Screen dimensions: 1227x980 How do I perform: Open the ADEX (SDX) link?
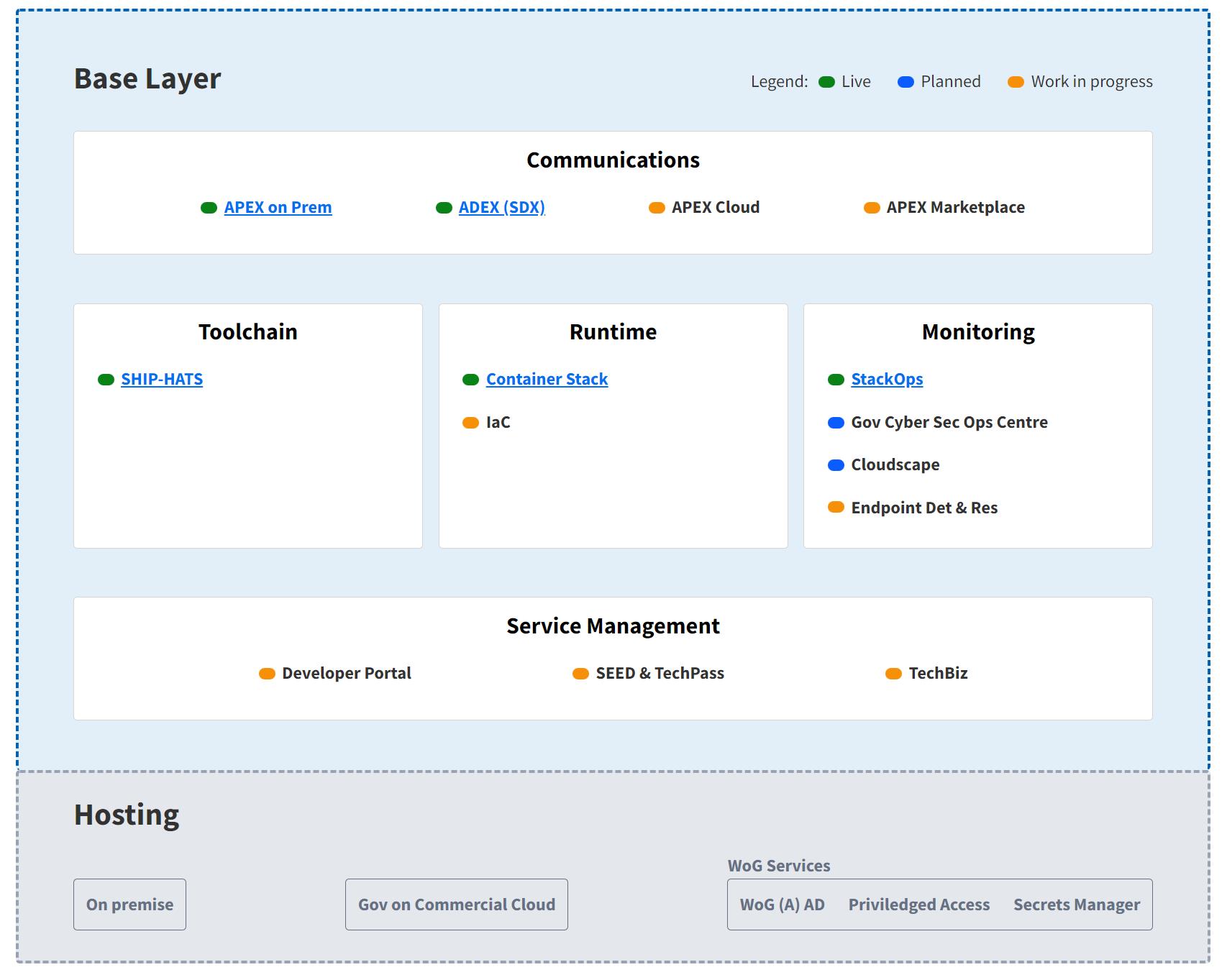[x=501, y=207]
